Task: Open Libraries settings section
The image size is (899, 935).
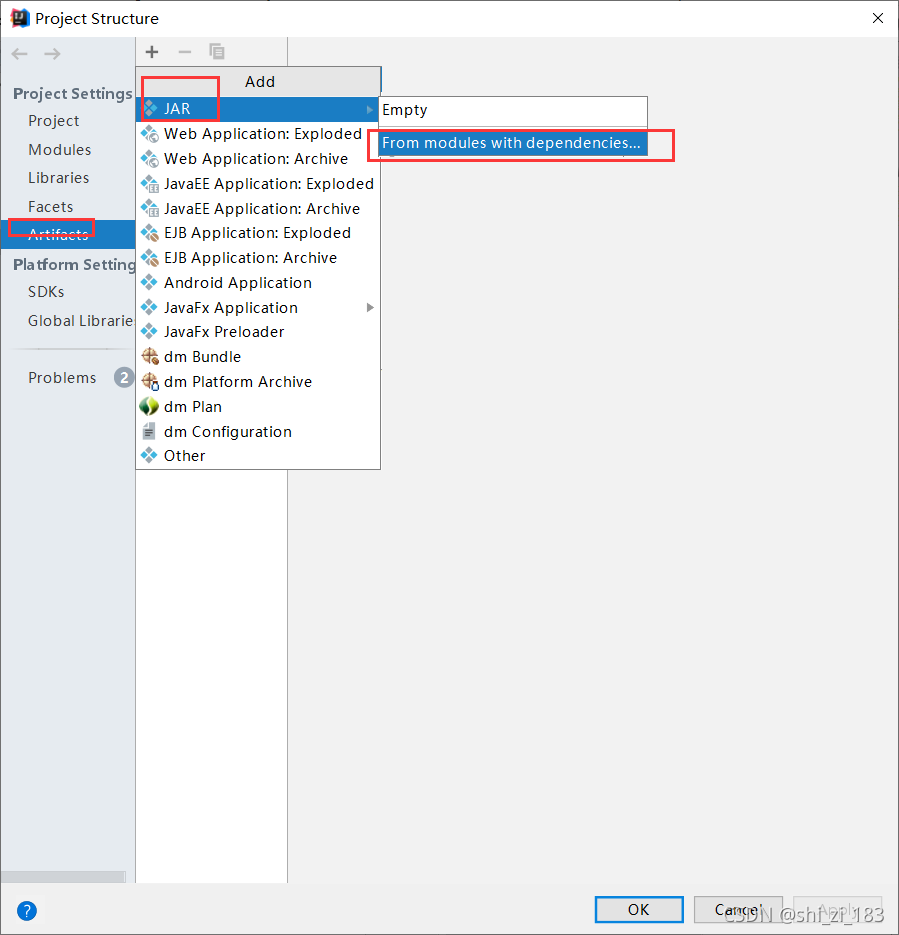Action: coord(58,178)
